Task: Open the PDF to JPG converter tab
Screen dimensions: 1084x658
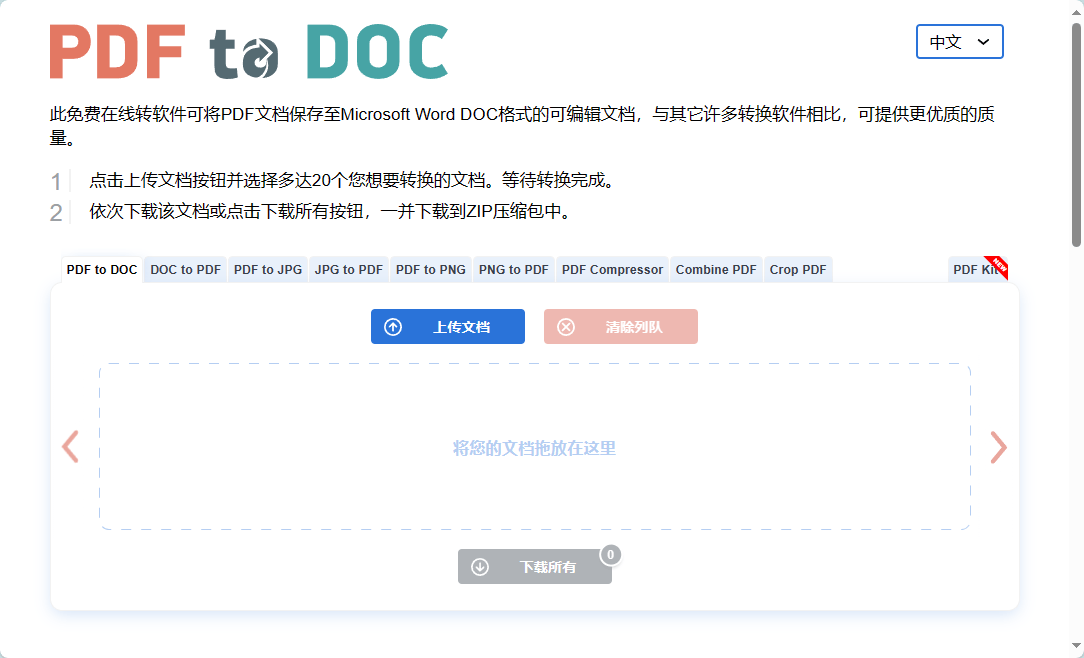Action: coord(267,269)
